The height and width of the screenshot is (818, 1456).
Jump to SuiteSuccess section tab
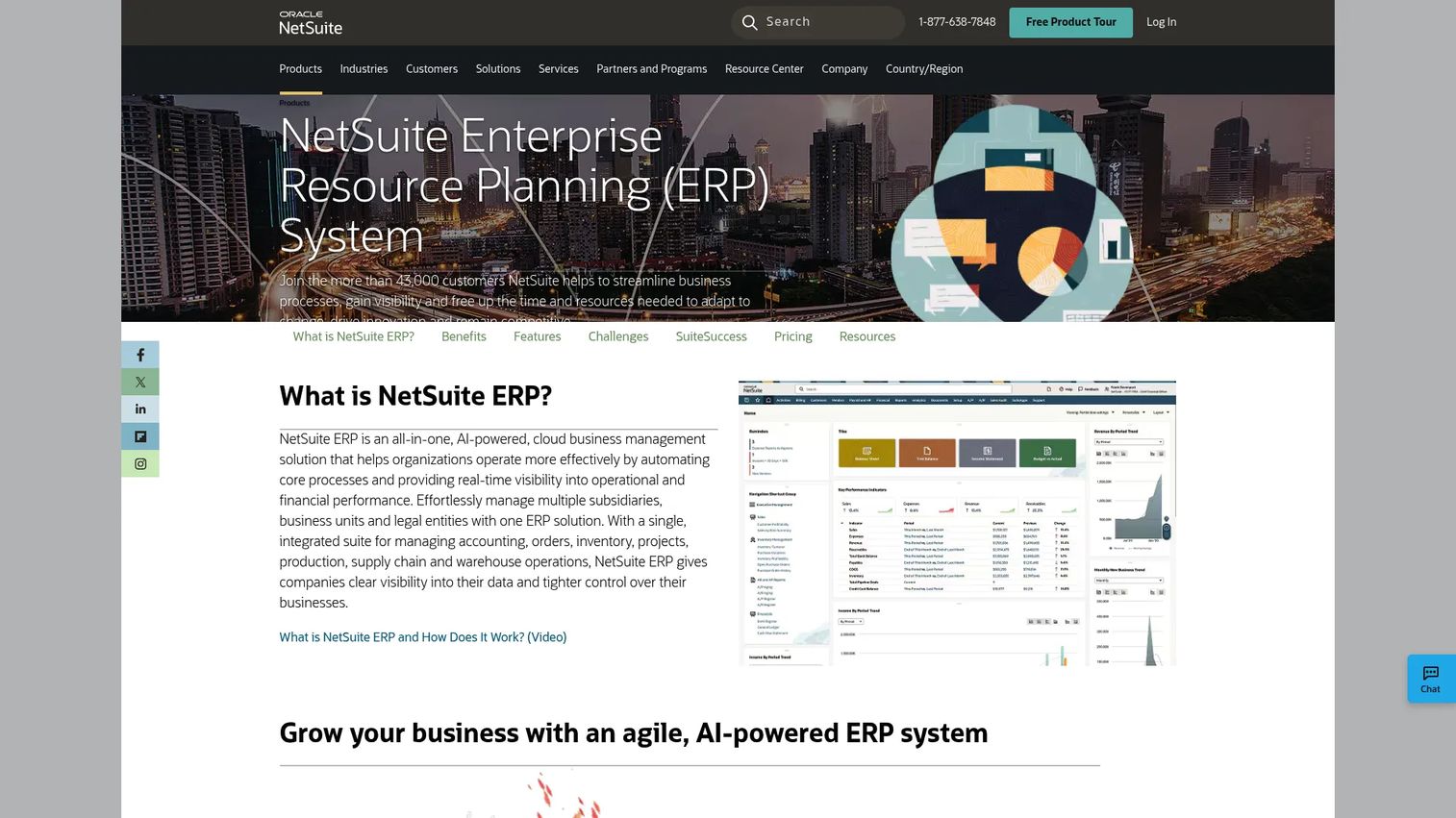[711, 336]
